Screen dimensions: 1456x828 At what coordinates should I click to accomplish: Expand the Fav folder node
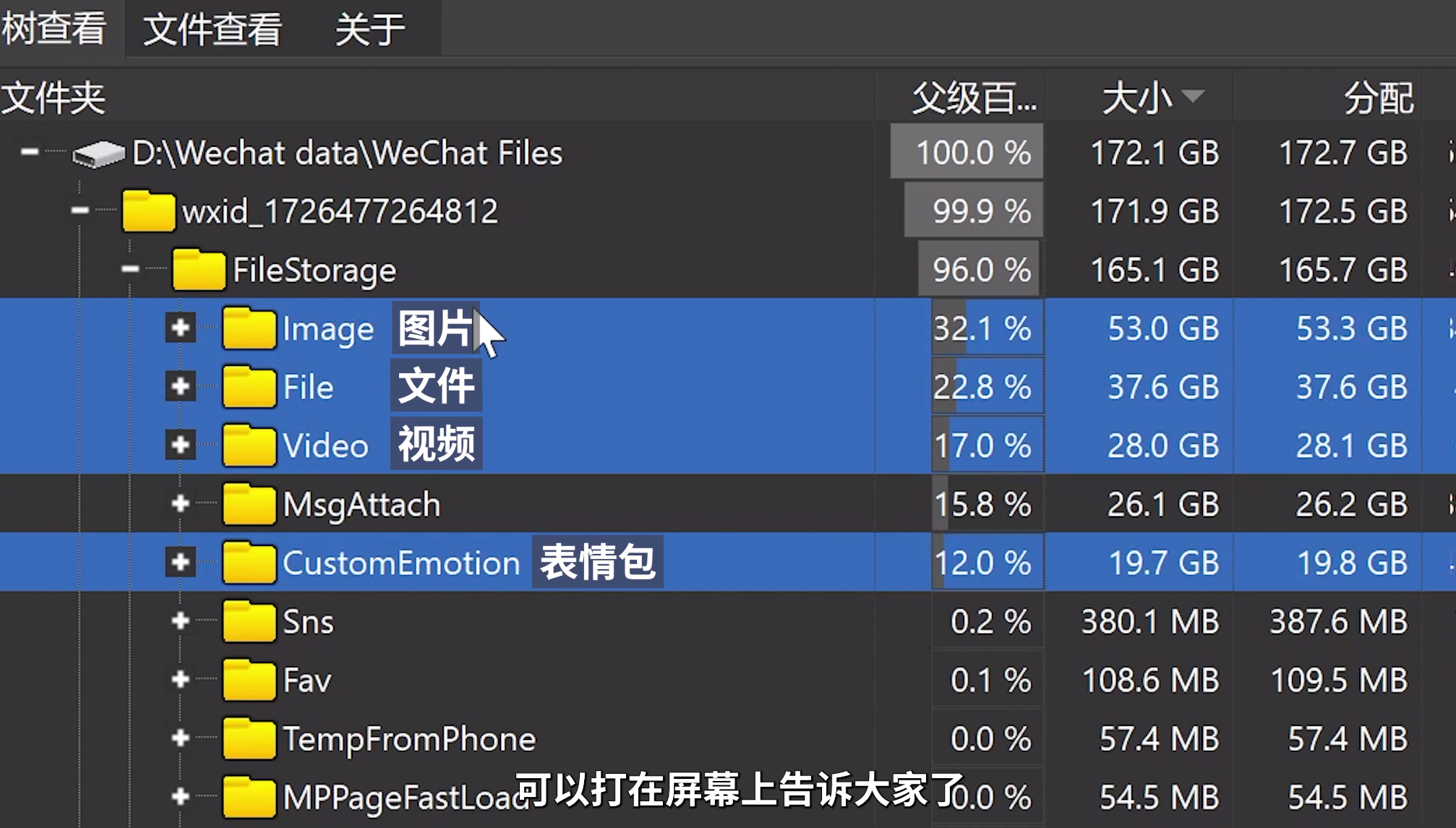click(180, 679)
